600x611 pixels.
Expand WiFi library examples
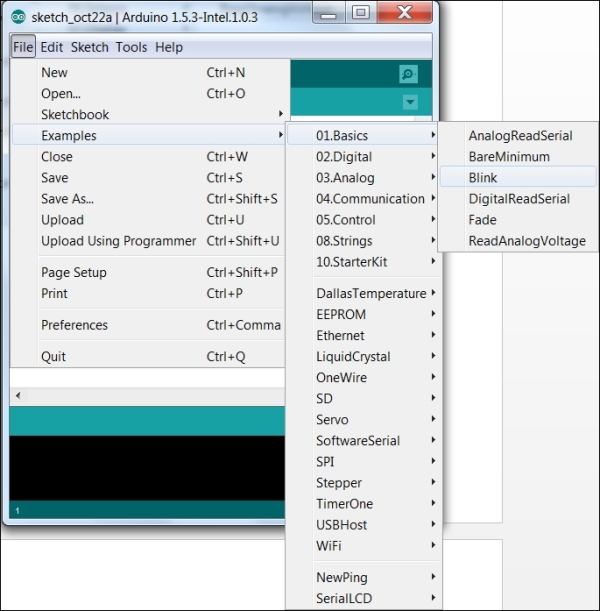point(363,546)
